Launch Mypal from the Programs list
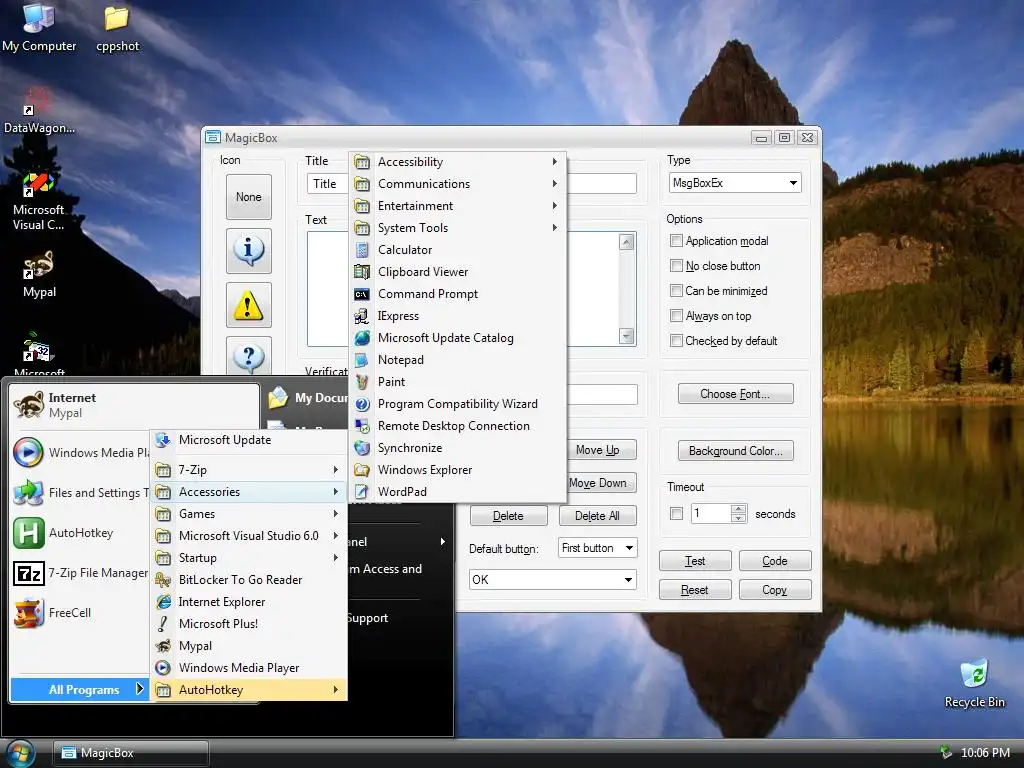Viewport: 1024px width, 768px height. click(x=248, y=646)
